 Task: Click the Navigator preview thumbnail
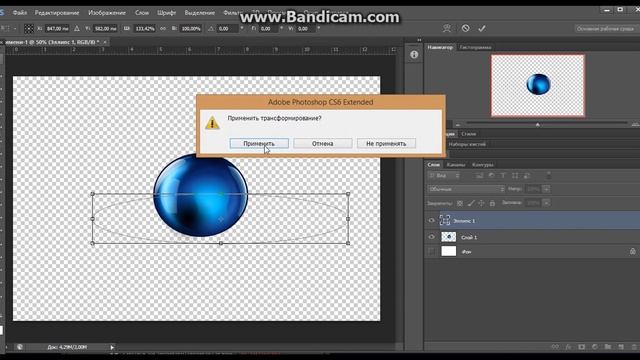click(x=538, y=86)
